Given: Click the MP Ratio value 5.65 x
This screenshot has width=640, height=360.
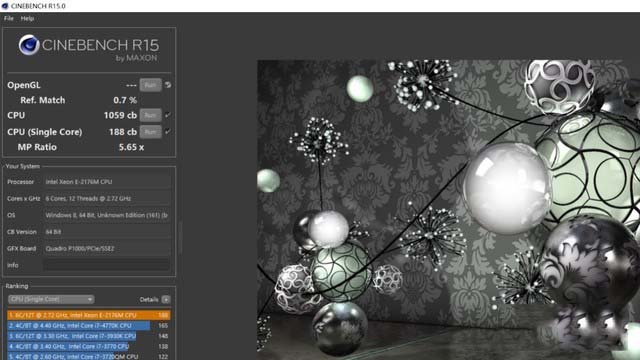Looking at the screenshot, I should pos(131,147).
